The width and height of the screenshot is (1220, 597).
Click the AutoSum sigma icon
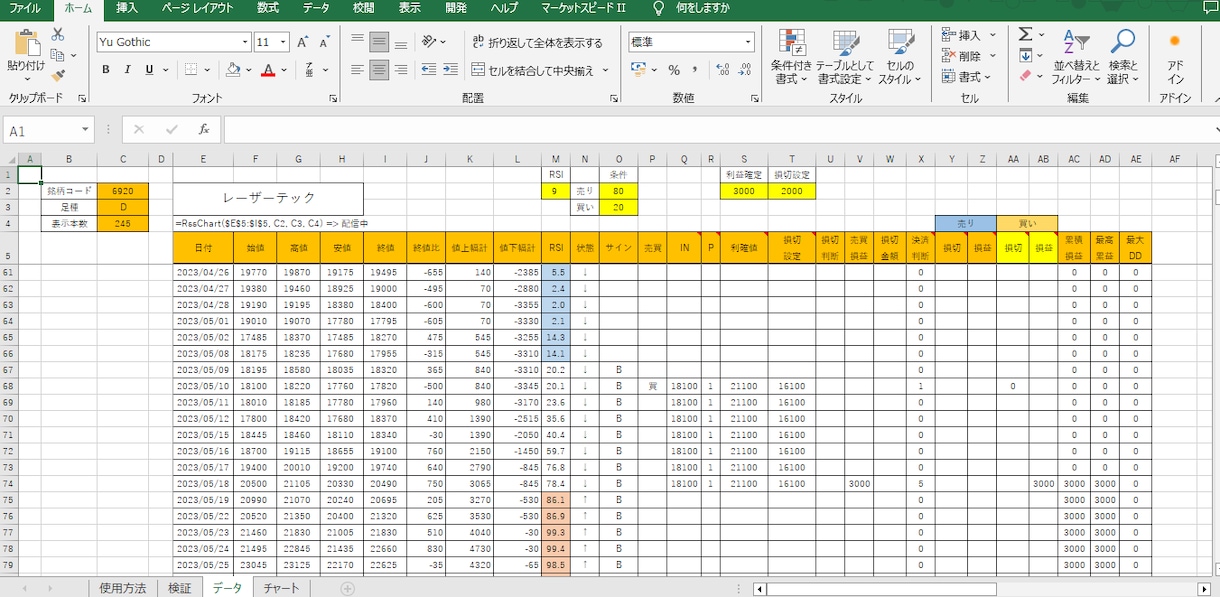(x=1025, y=34)
